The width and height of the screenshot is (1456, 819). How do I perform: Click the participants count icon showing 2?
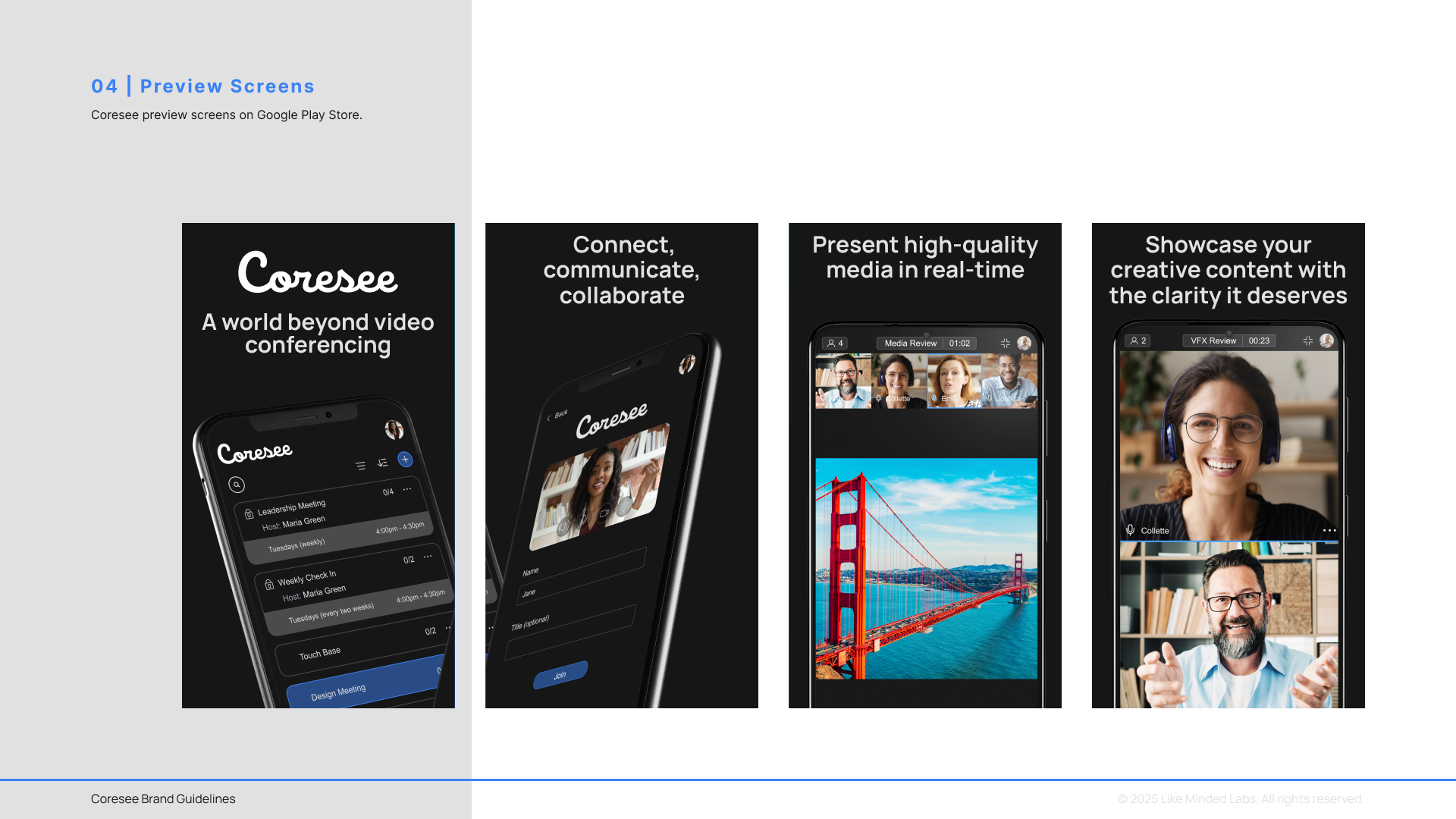click(x=1137, y=341)
